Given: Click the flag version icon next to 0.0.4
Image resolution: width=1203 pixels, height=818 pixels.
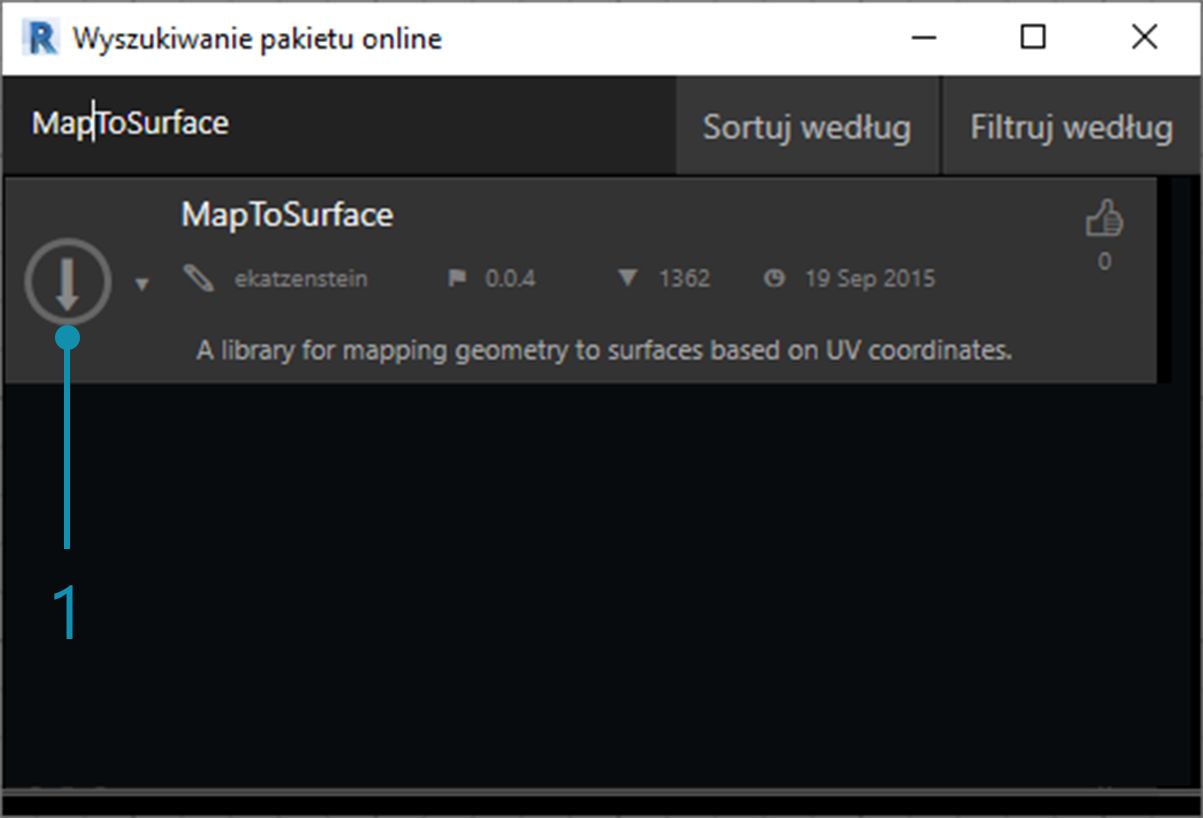Looking at the screenshot, I should (x=457, y=279).
